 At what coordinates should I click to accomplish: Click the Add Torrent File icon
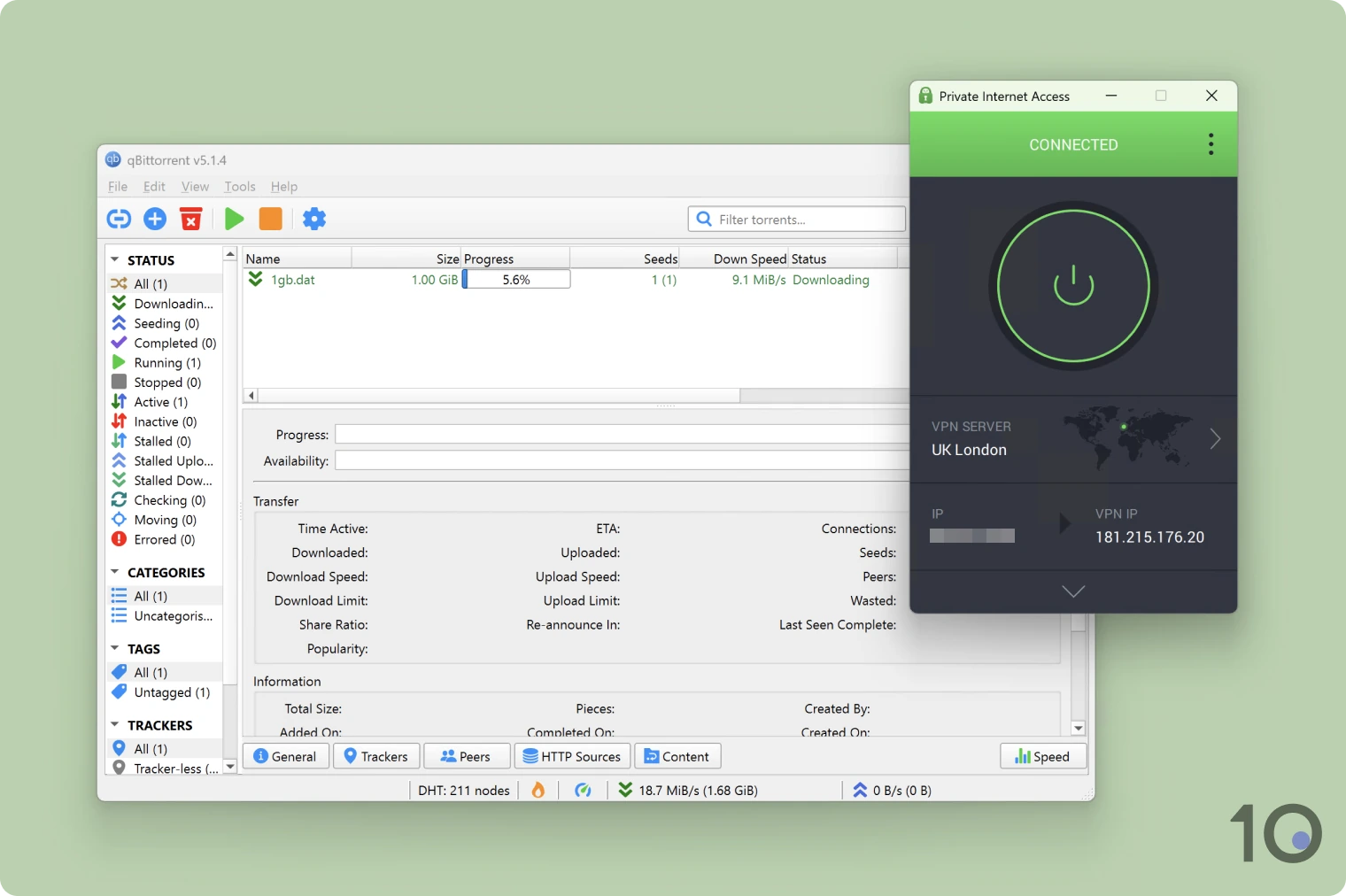coord(154,219)
